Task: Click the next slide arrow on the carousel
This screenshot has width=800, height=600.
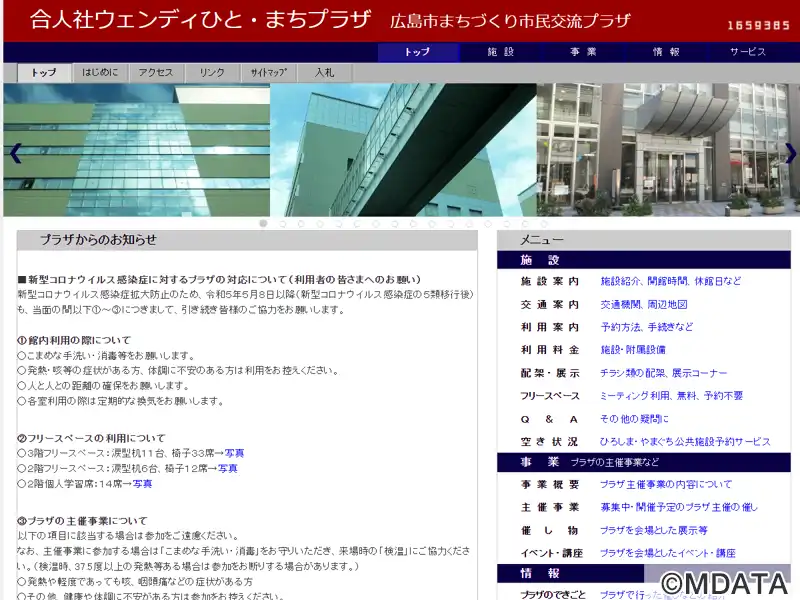Action: click(790, 153)
